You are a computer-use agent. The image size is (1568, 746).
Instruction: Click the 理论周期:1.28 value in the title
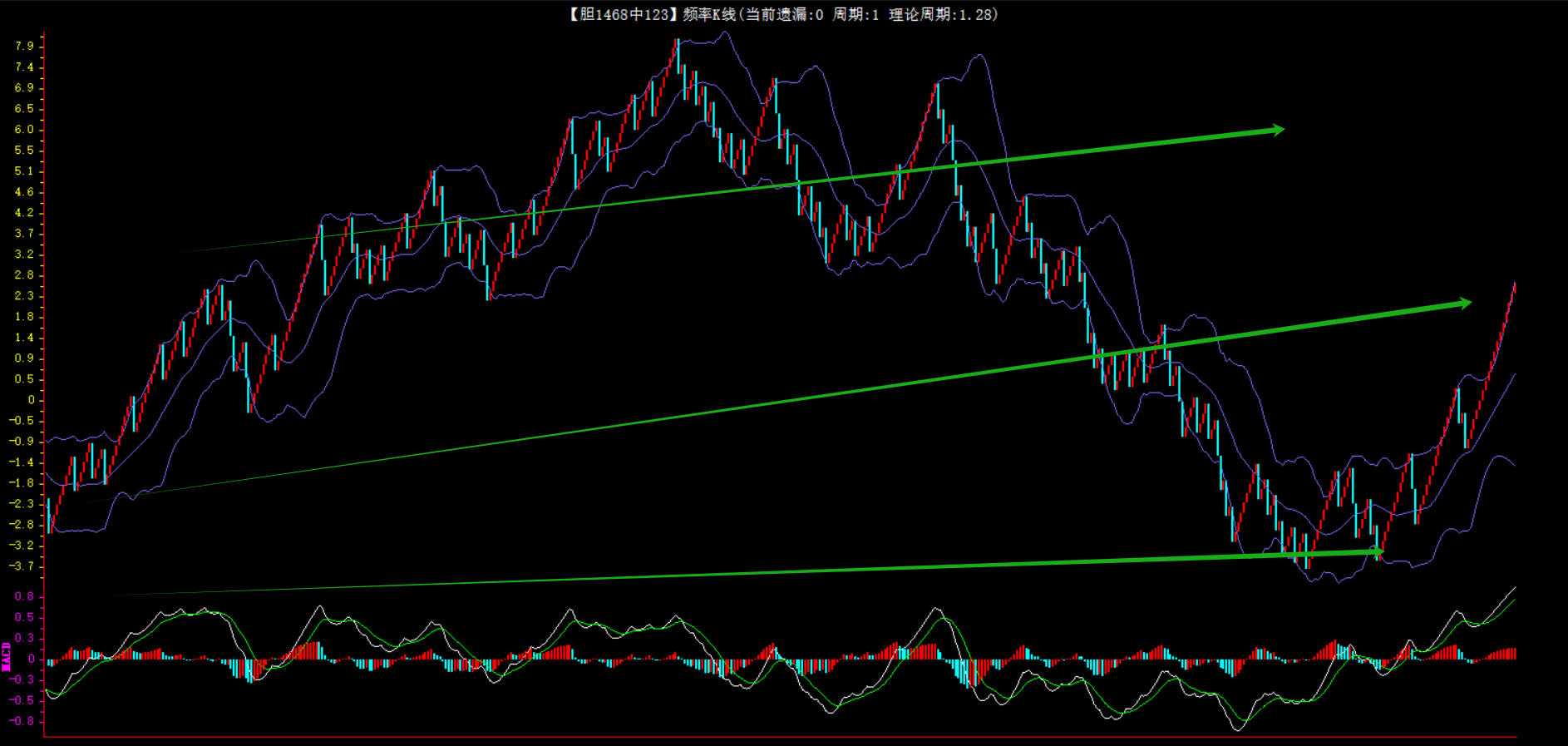coord(943,14)
